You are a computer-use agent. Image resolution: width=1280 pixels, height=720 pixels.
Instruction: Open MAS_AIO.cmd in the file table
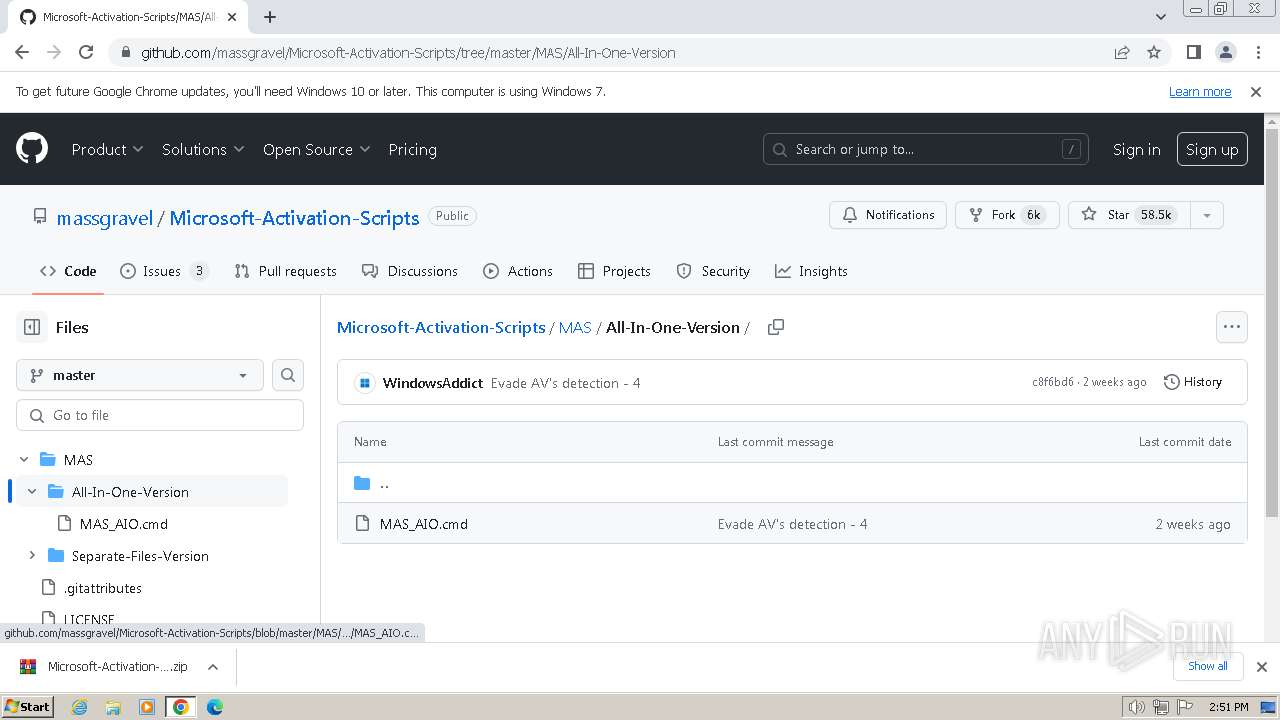(423, 524)
